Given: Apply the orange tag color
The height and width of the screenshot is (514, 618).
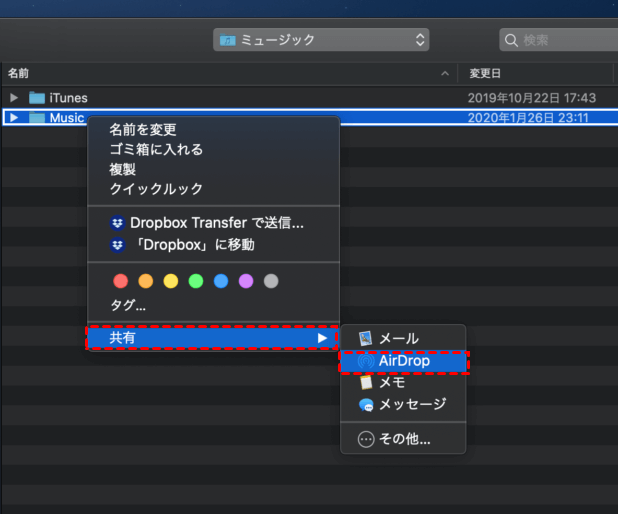Looking at the screenshot, I should (146, 281).
